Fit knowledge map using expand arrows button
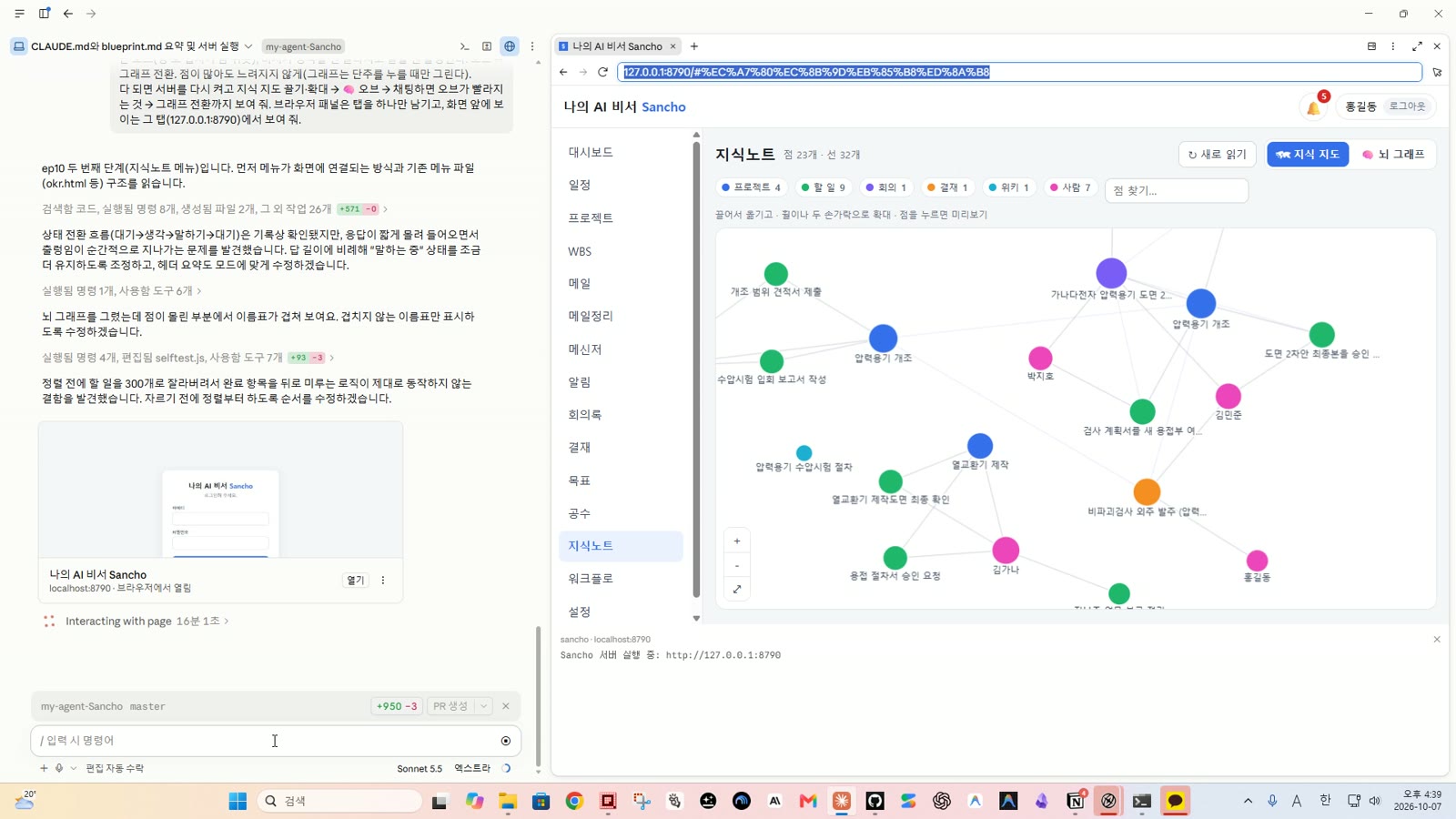1456x819 pixels. (737, 590)
